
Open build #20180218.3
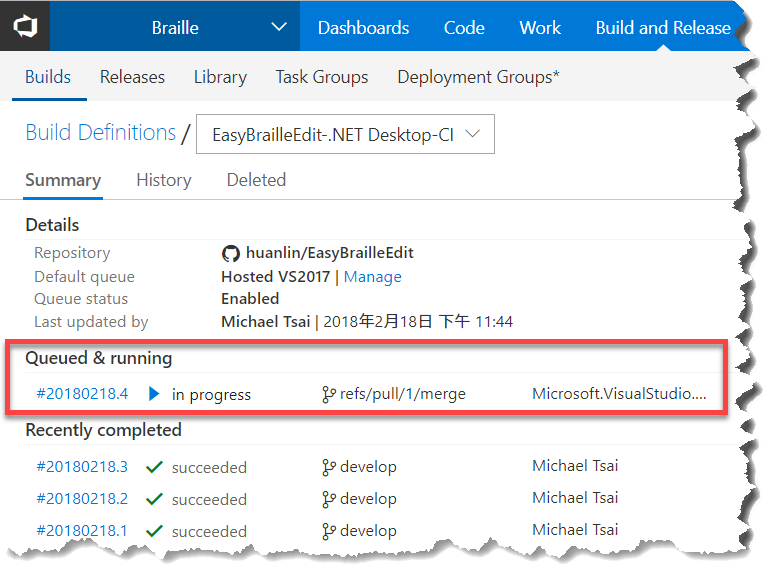click(82, 466)
